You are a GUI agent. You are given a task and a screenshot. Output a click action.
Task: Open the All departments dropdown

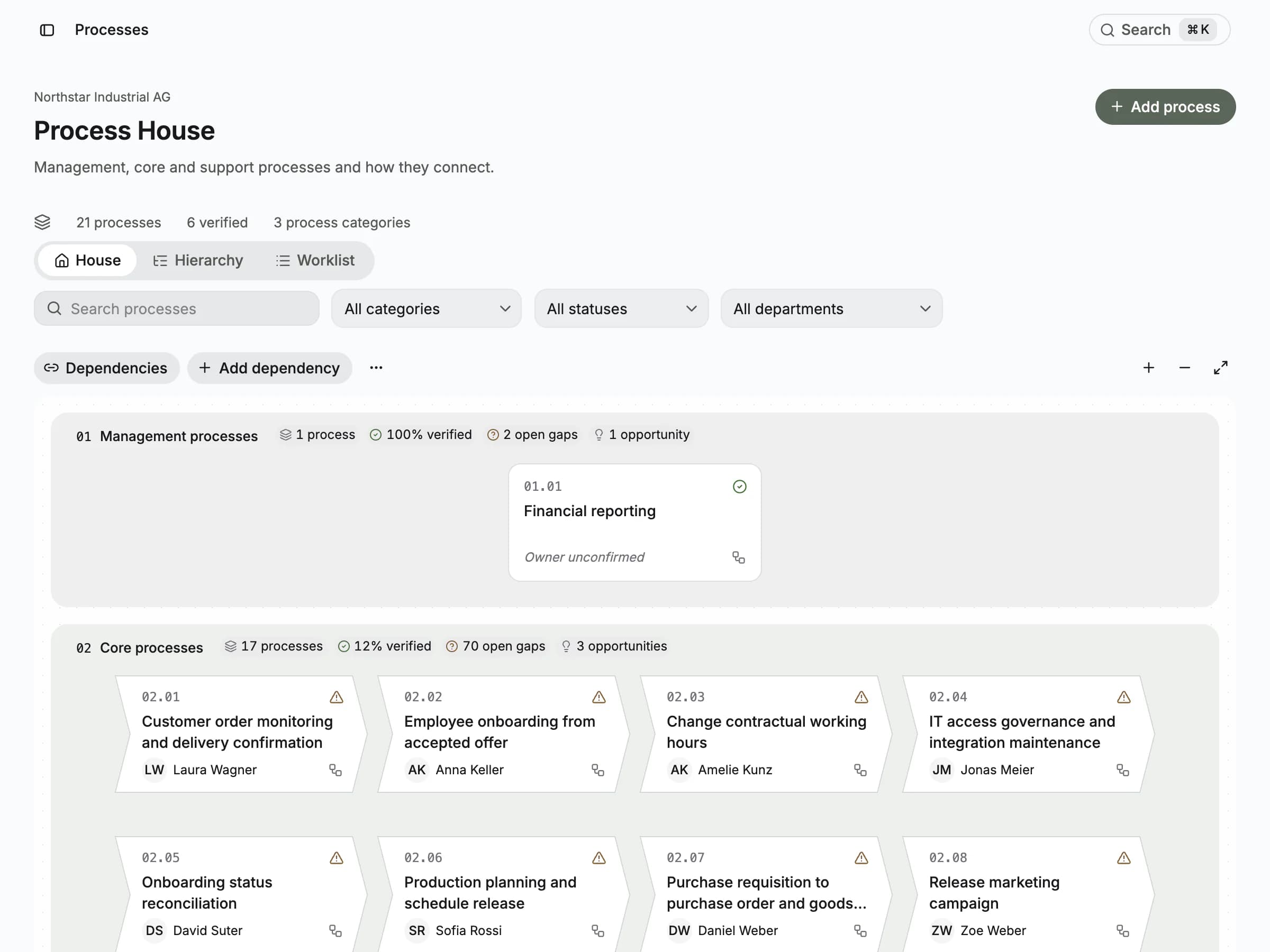(x=831, y=309)
